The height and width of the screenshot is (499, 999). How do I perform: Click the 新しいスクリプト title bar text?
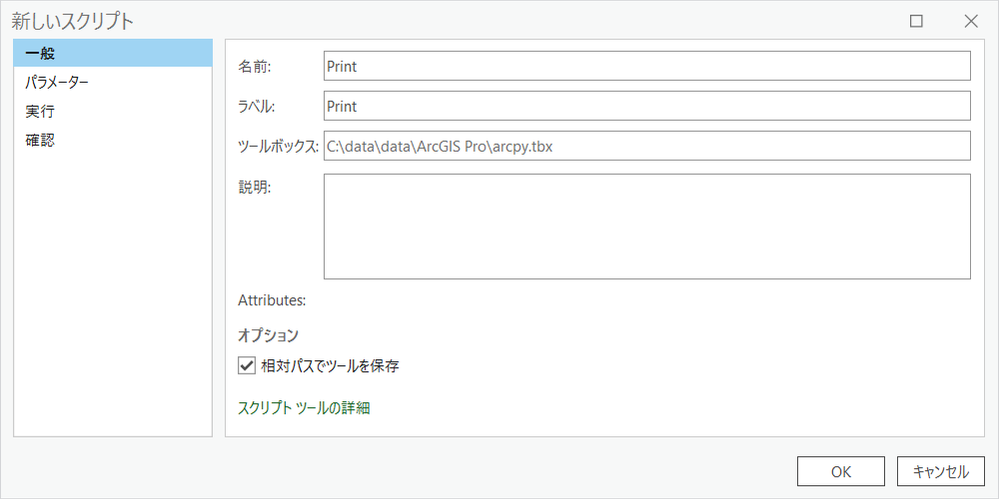pyautogui.click(x=72, y=21)
